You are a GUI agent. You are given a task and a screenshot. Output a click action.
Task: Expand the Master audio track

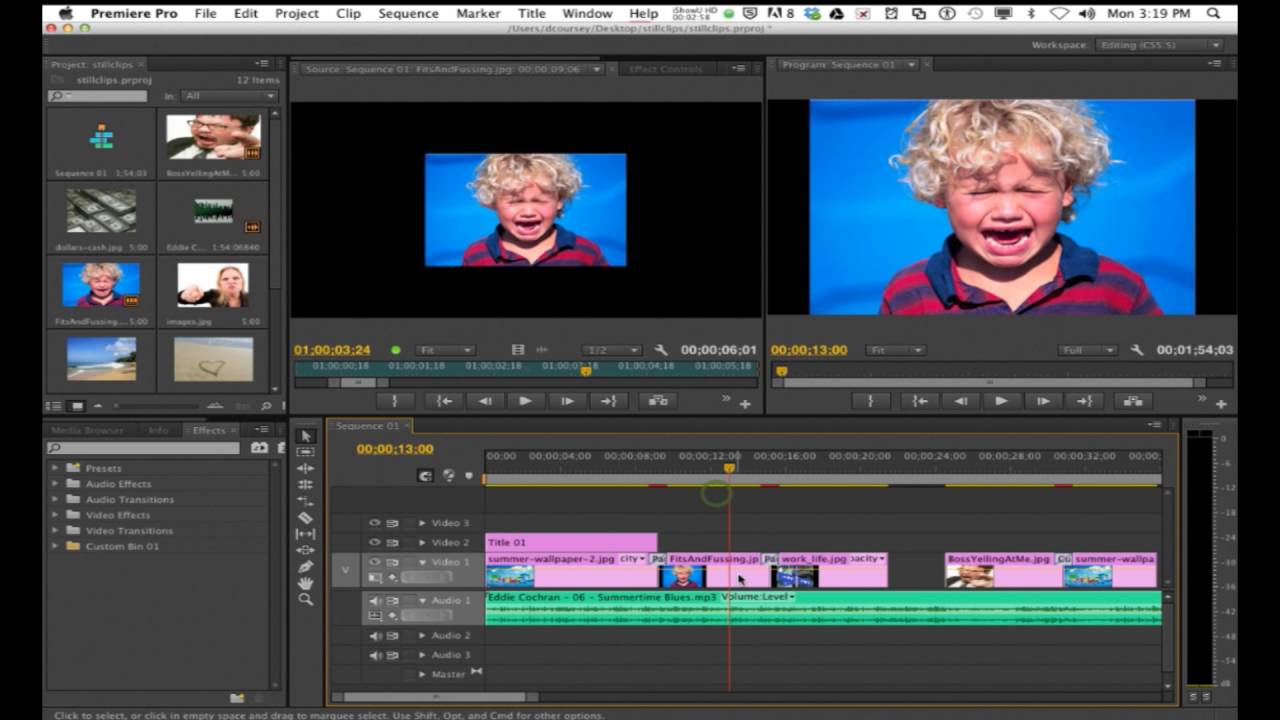pyautogui.click(x=422, y=674)
